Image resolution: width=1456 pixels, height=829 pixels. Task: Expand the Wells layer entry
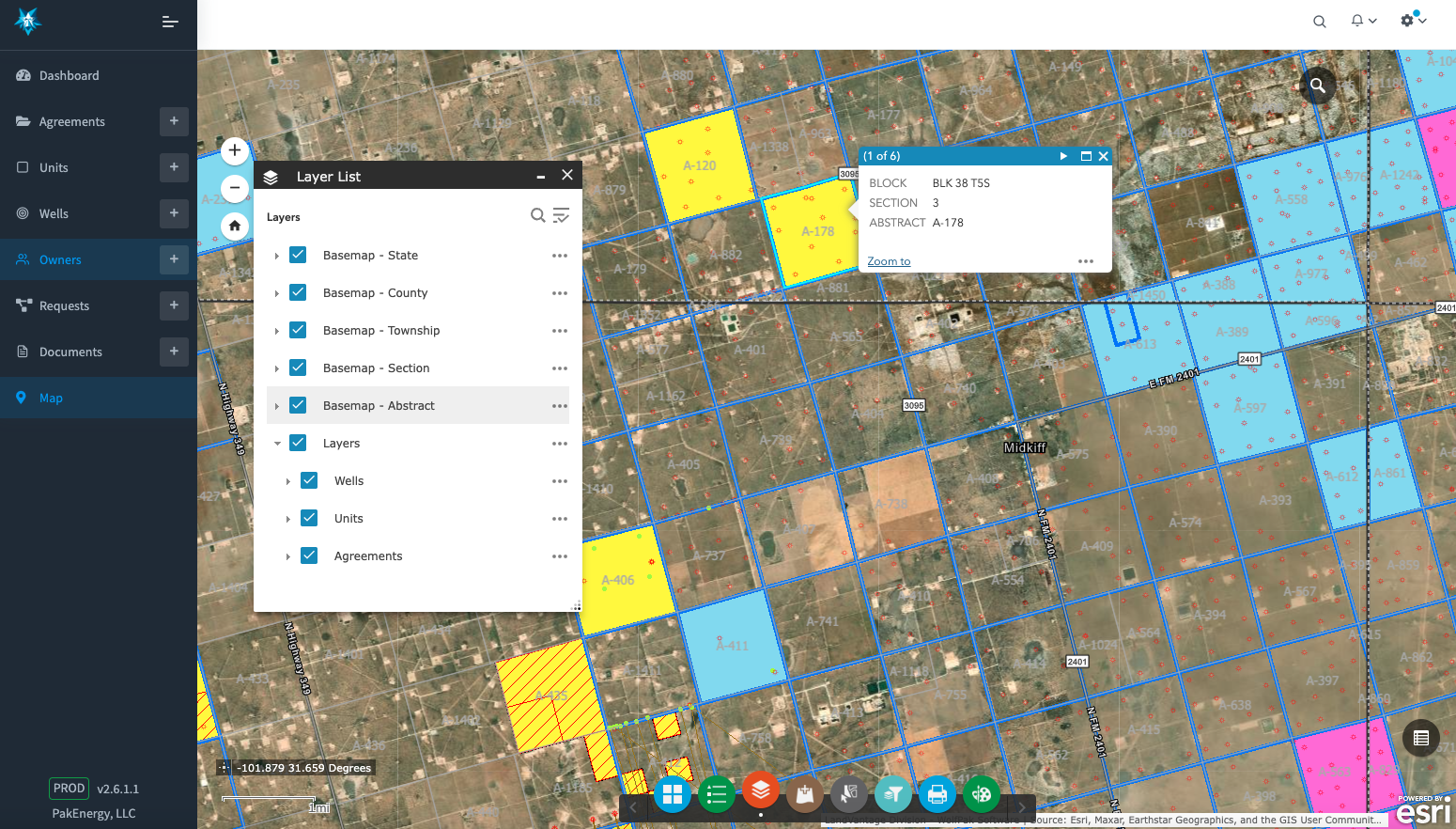click(x=288, y=480)
